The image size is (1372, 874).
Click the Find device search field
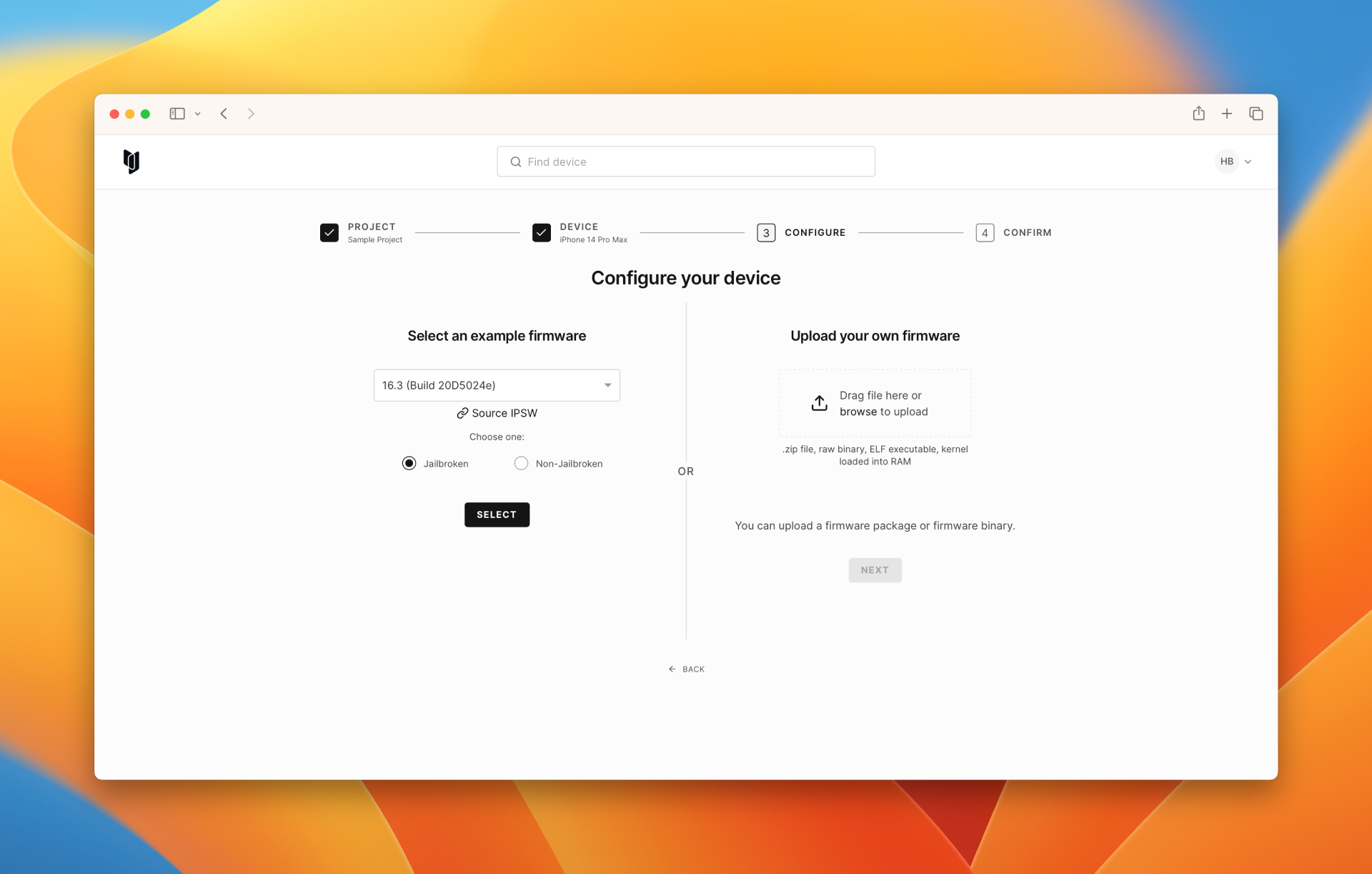(686, 161)
